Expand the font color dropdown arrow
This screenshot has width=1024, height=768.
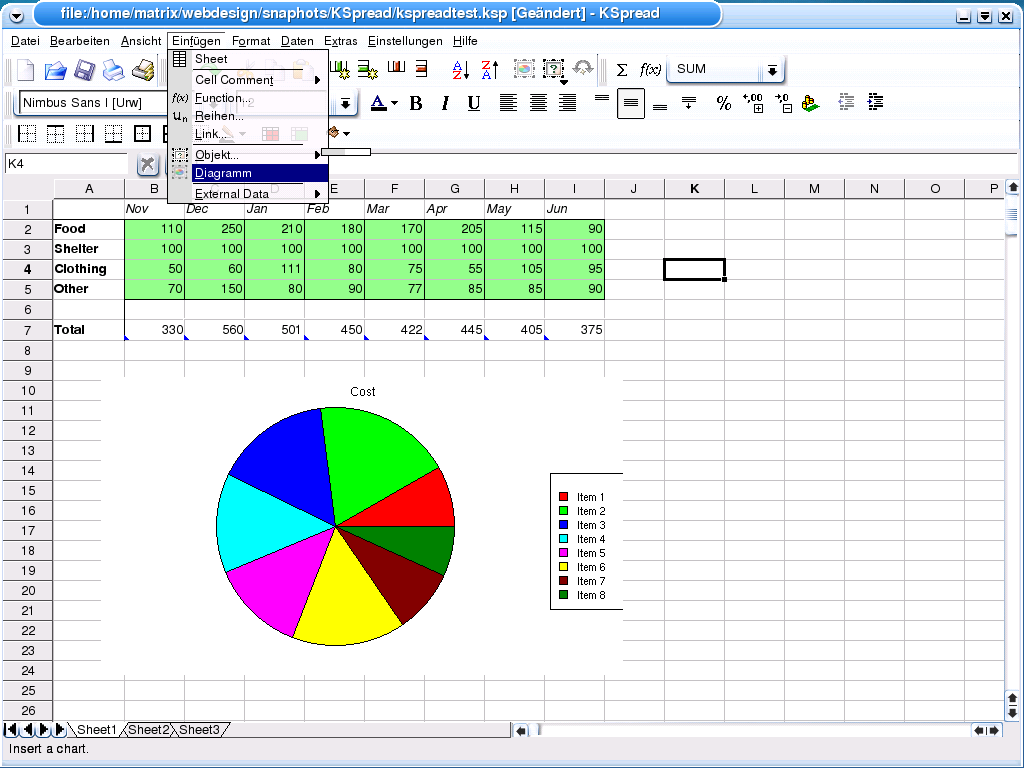394,103
